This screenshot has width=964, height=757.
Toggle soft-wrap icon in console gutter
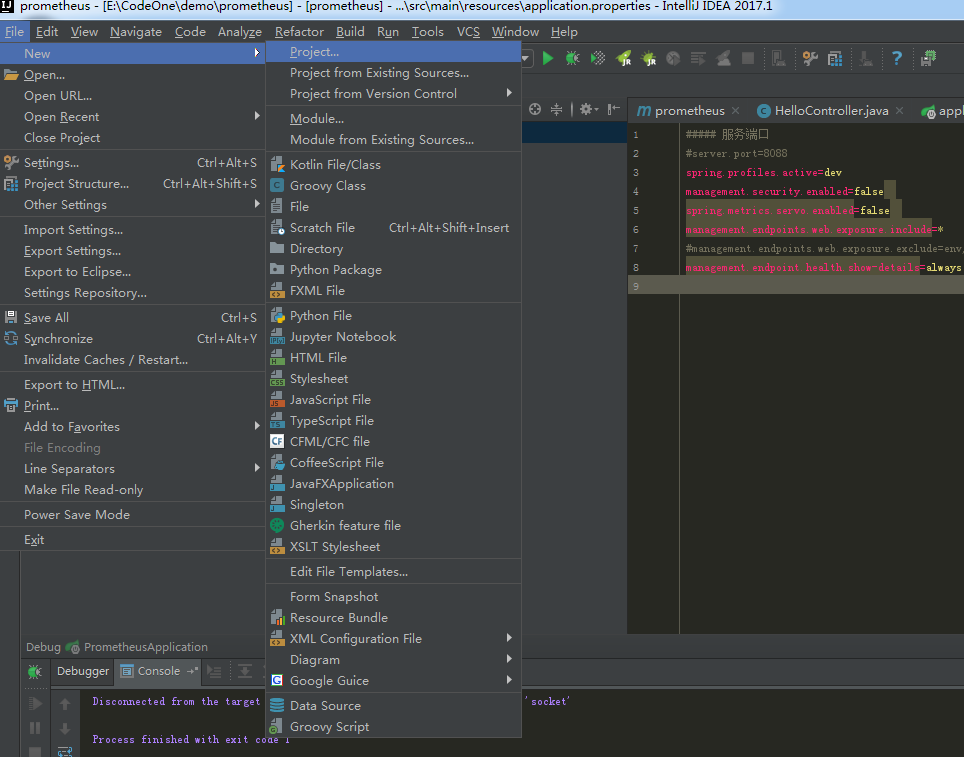click(65, 751)
